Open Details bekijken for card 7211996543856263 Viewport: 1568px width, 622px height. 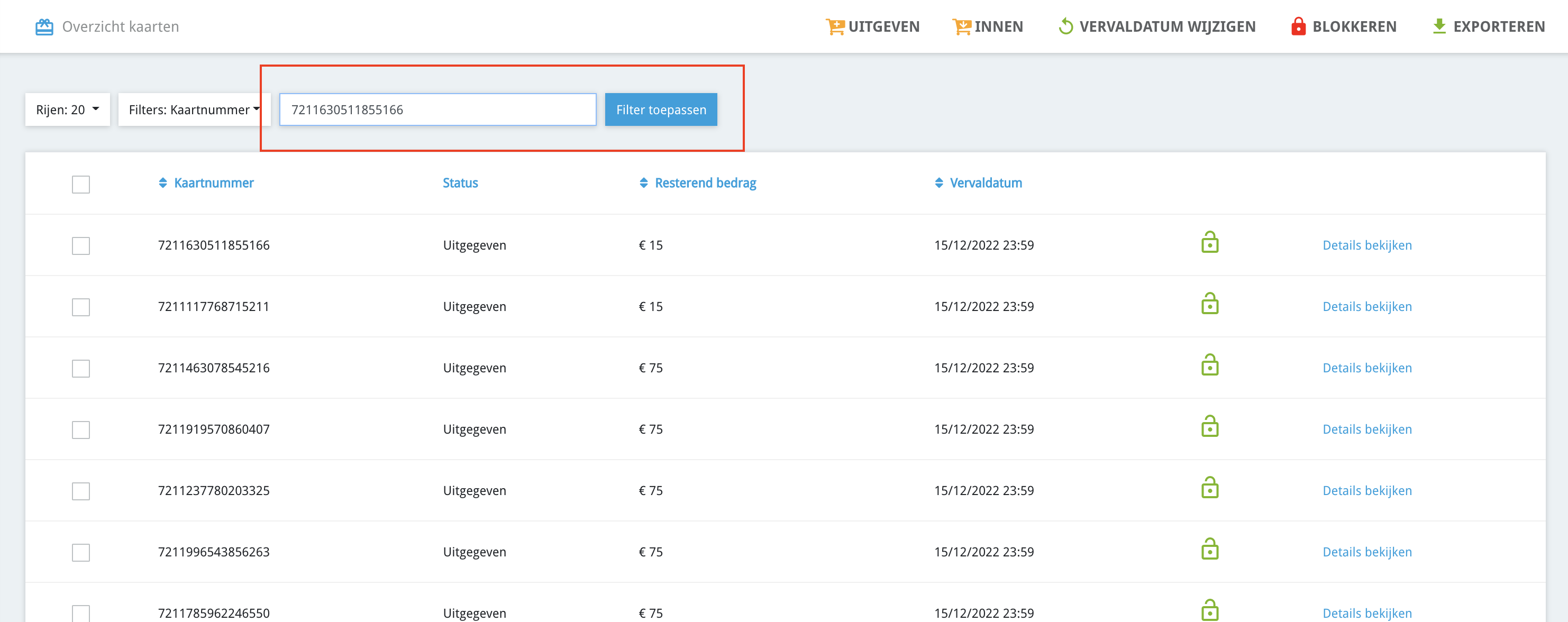pyautogui.click(x=1366, y=552)
